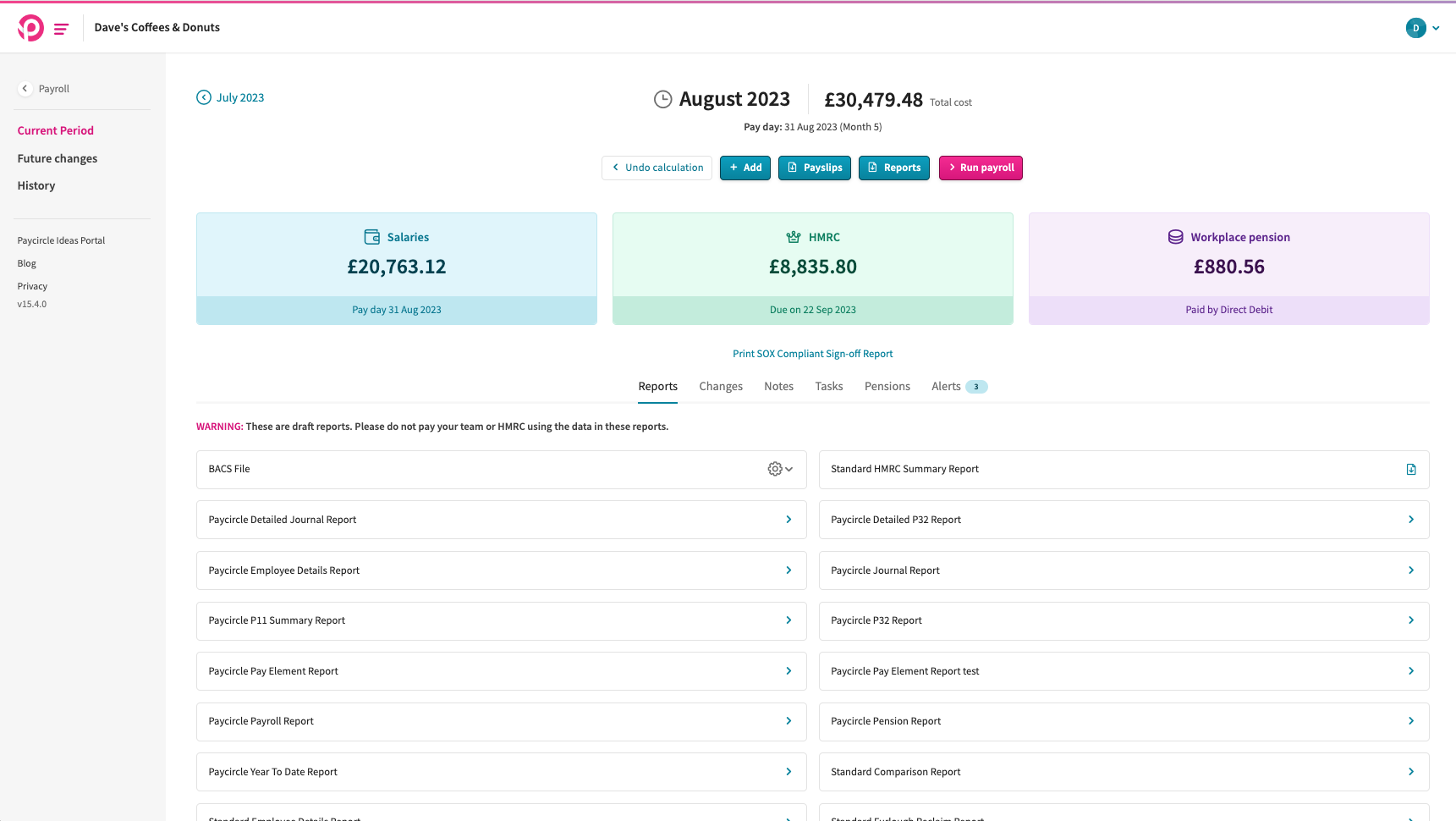Click the user avatar D icon

[1415, 28]
